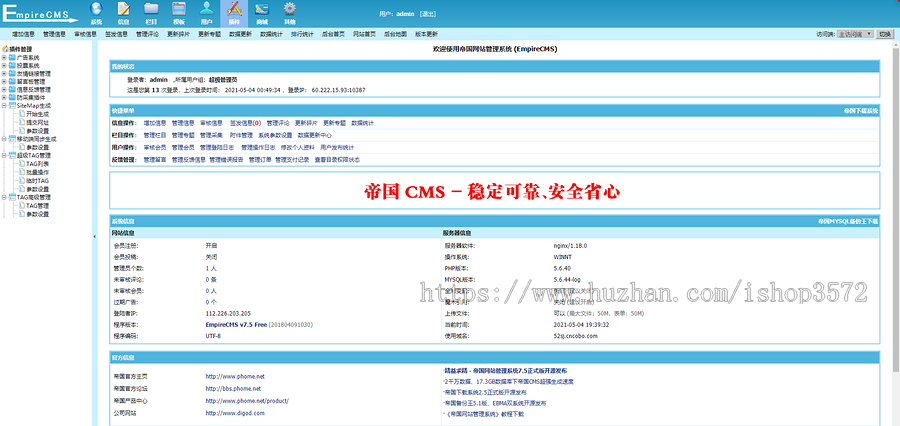This screenshot has height=426, width=900.
Task: Click the 信息反馈管理 folder icon
Action: coord(13,90)
